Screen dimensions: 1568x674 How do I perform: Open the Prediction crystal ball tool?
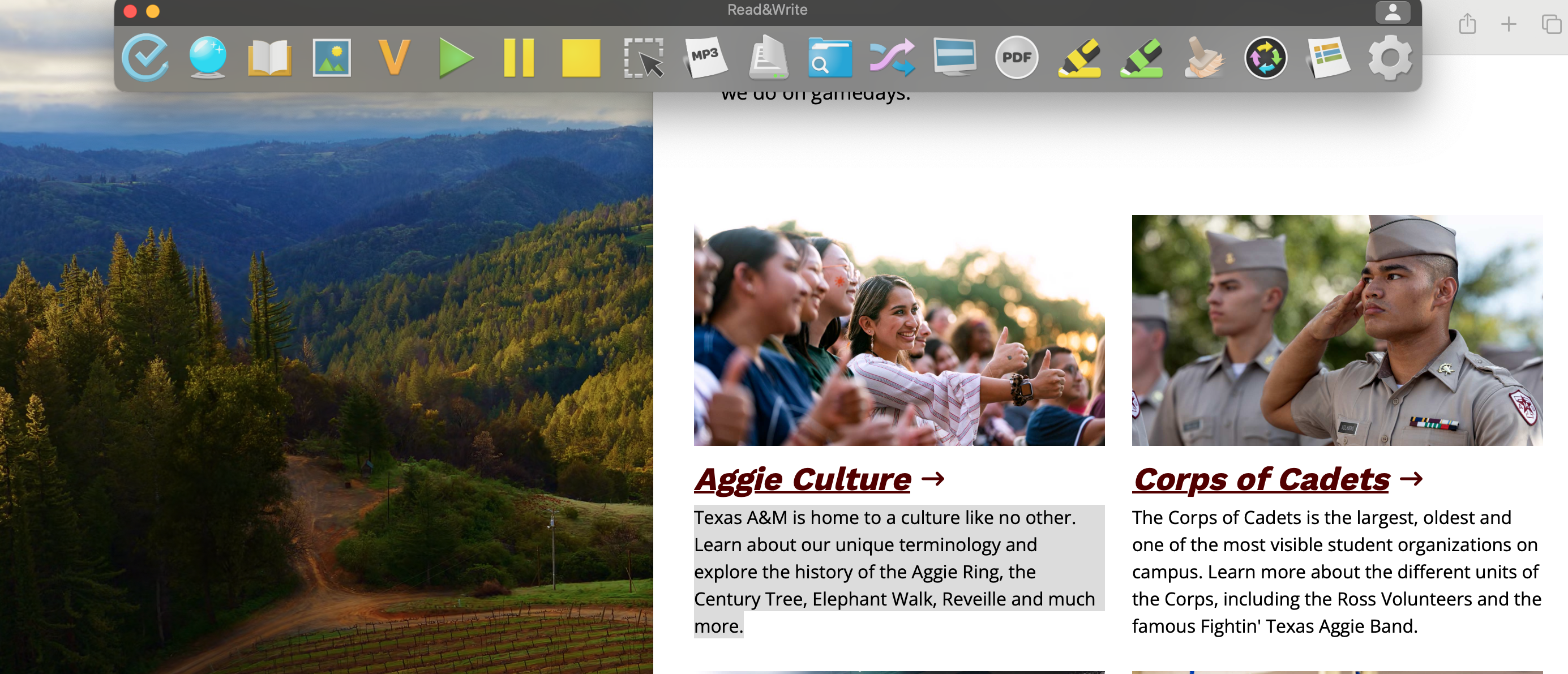pyautogui.click(x=207, y=58)
